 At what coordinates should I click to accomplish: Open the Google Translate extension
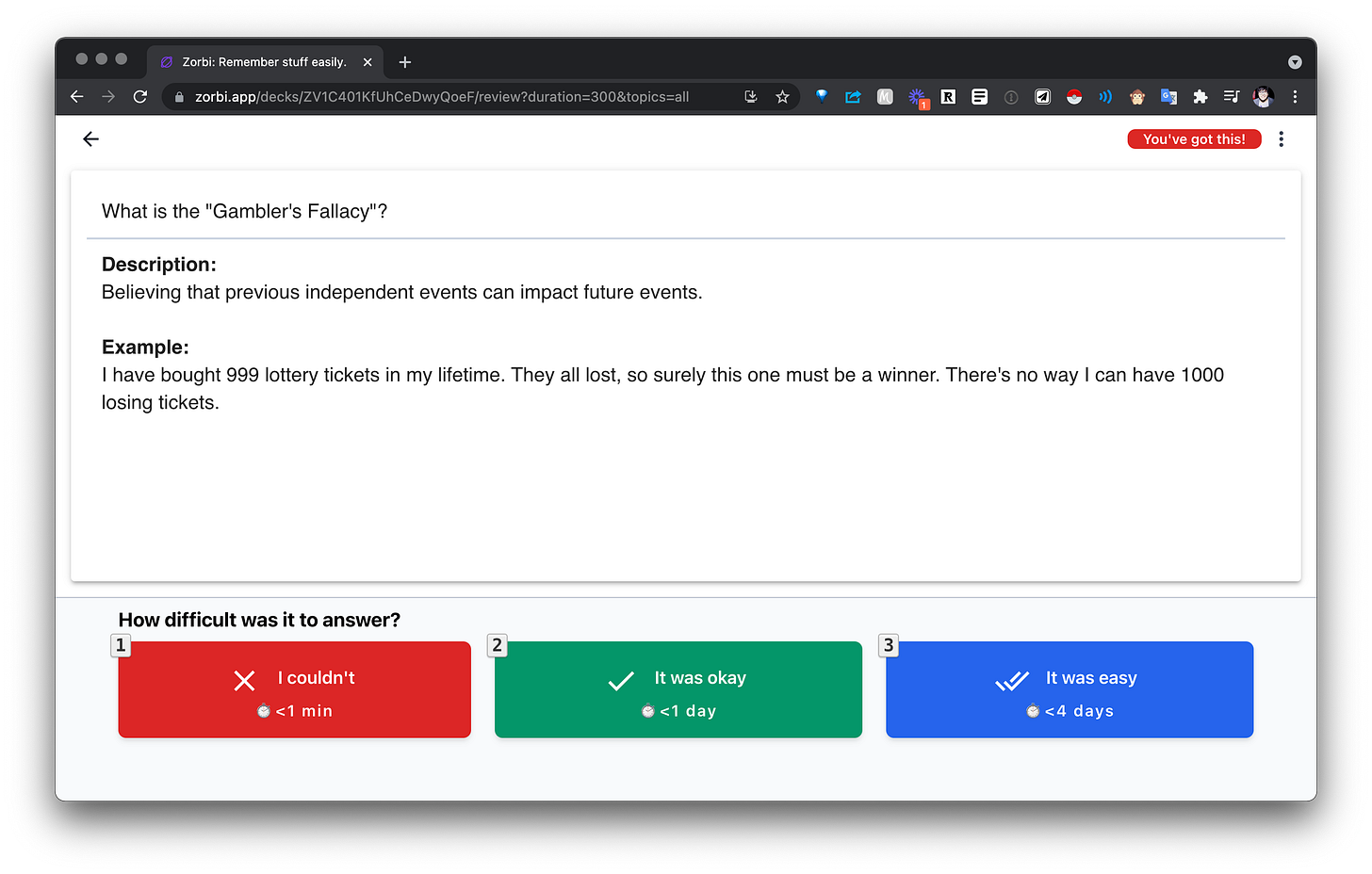[1168, 97]
